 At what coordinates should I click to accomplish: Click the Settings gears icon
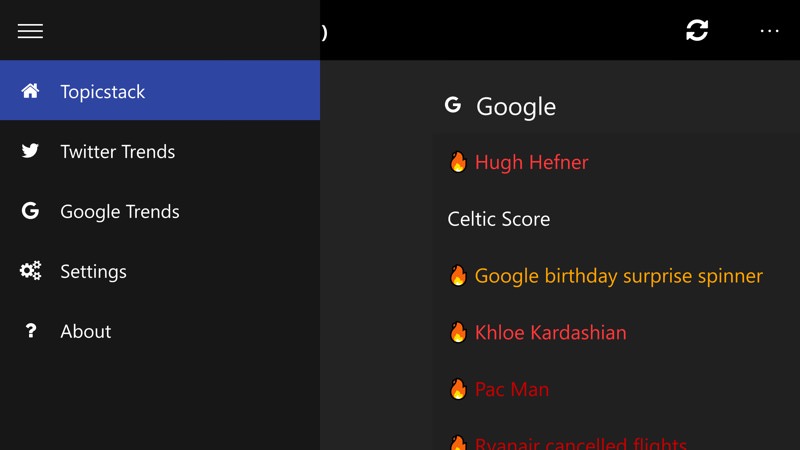point(30,270)
